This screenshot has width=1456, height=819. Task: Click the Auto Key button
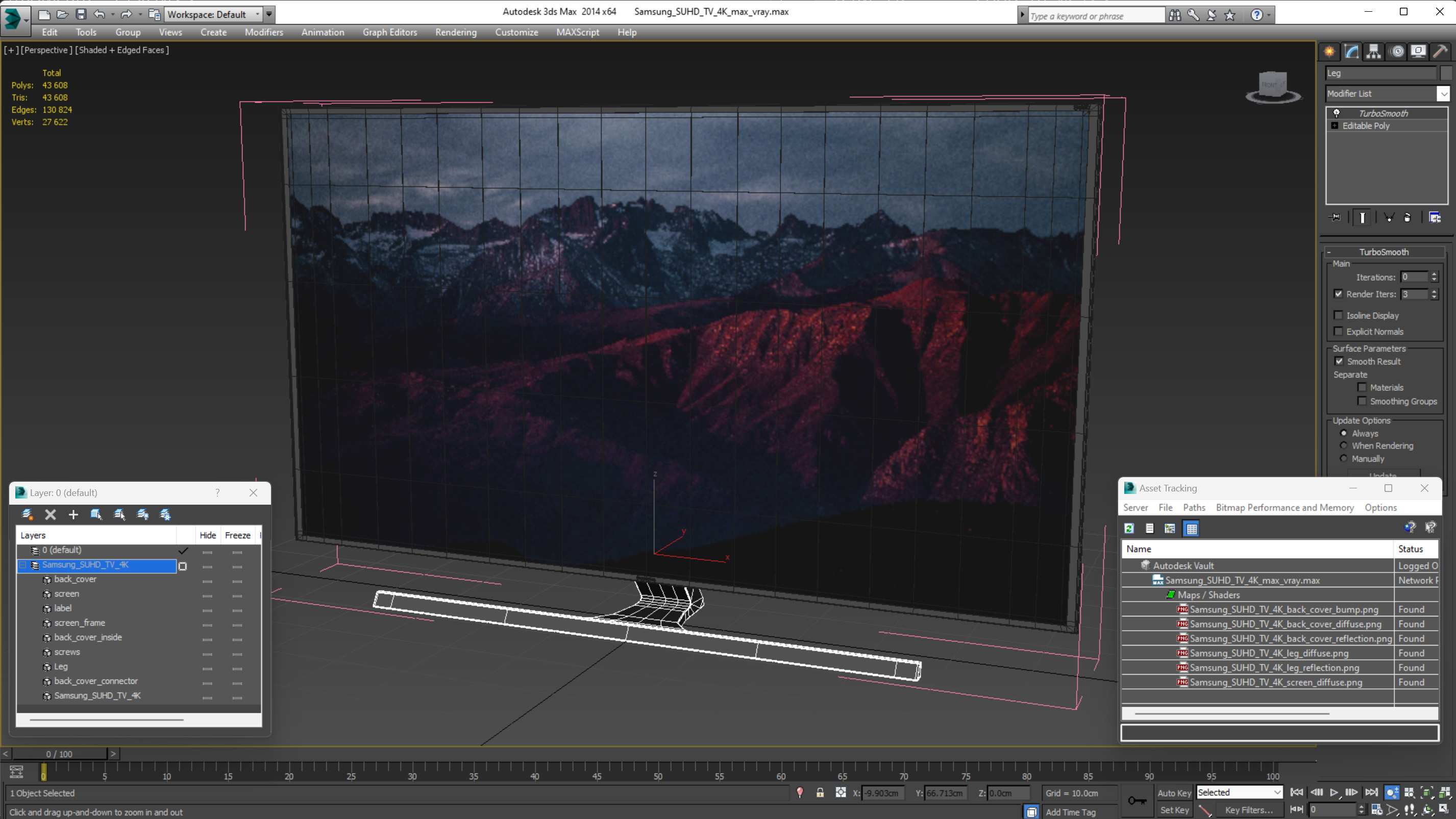click(1173, 793)
